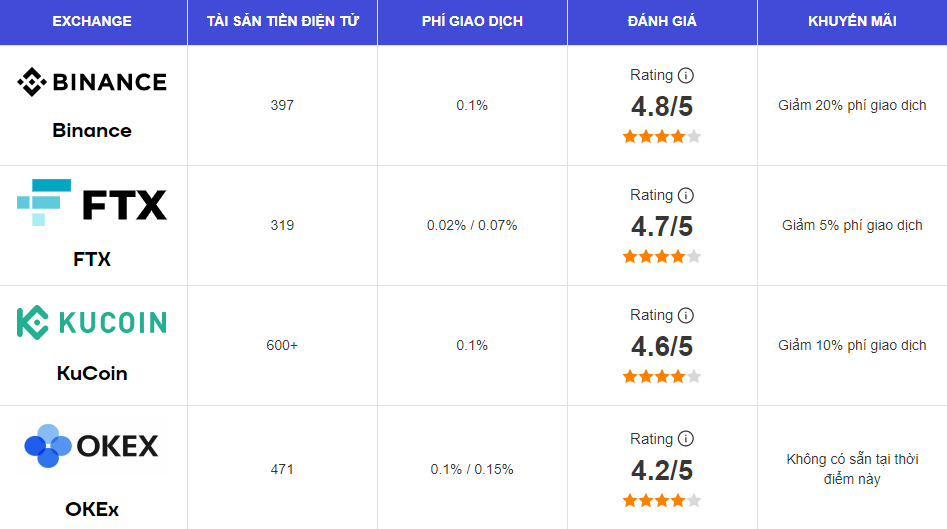Open the KuCoin exchange name link
This screenshot has width=947, height=529.
92,373
